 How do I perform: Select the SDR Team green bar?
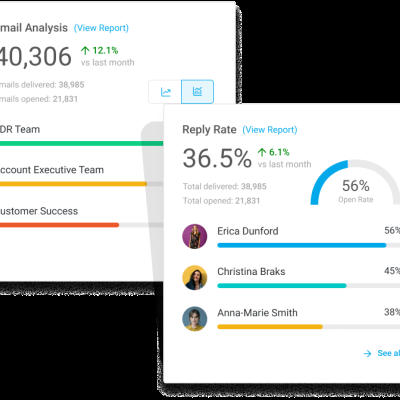click(82, 144)
